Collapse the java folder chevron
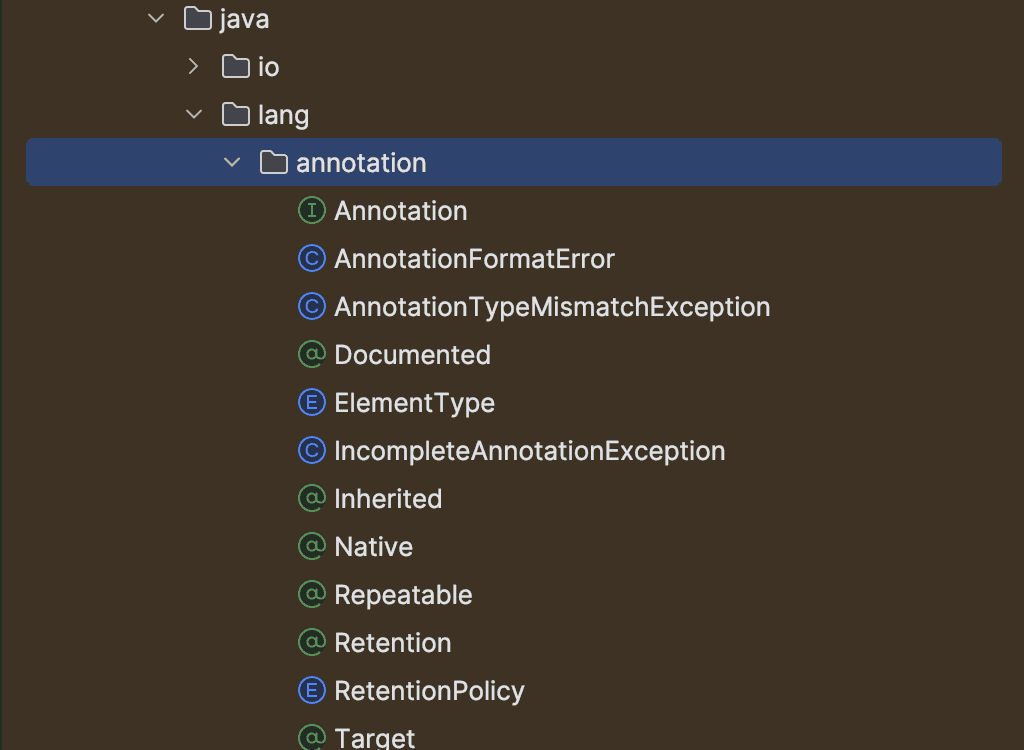The width and height of the screenshot is (1024, 750). [156, 19]
